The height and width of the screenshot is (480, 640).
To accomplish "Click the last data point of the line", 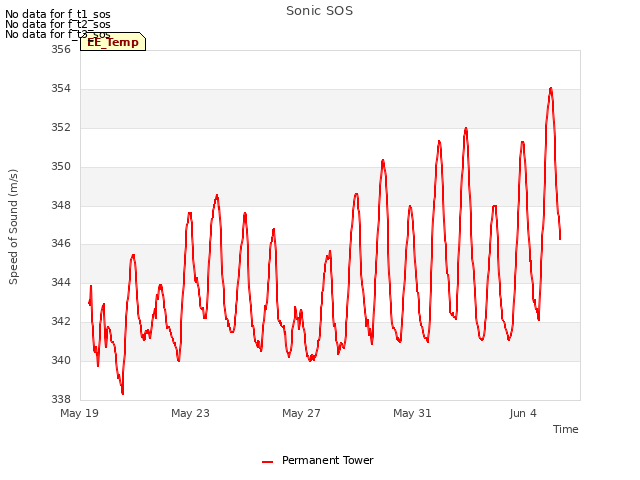I will pos(560,239).
